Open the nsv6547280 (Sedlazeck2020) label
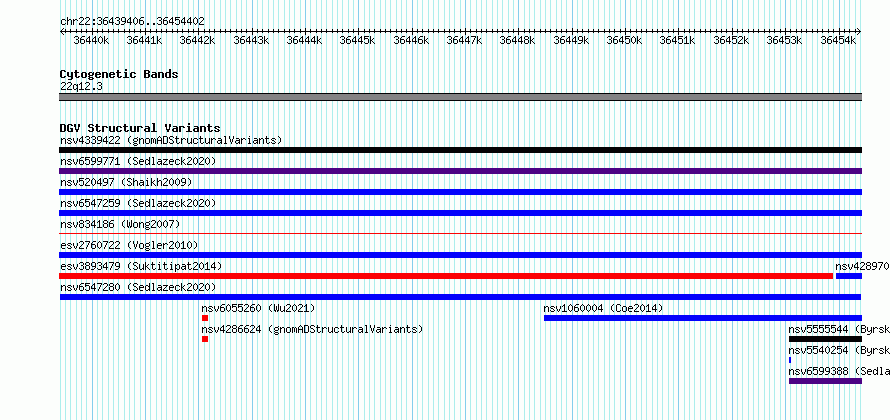 pyautogui.click(x=138, y=287)
